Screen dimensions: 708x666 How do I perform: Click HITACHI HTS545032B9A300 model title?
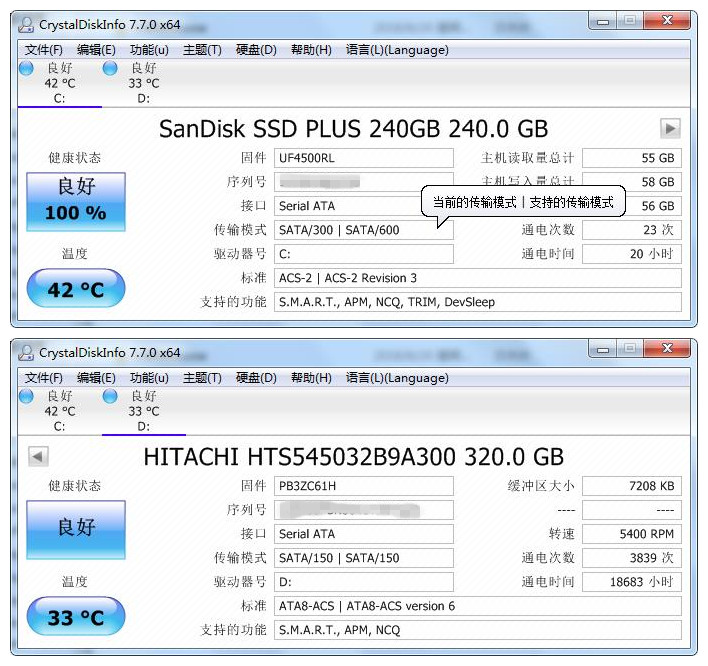coord(354,456)
